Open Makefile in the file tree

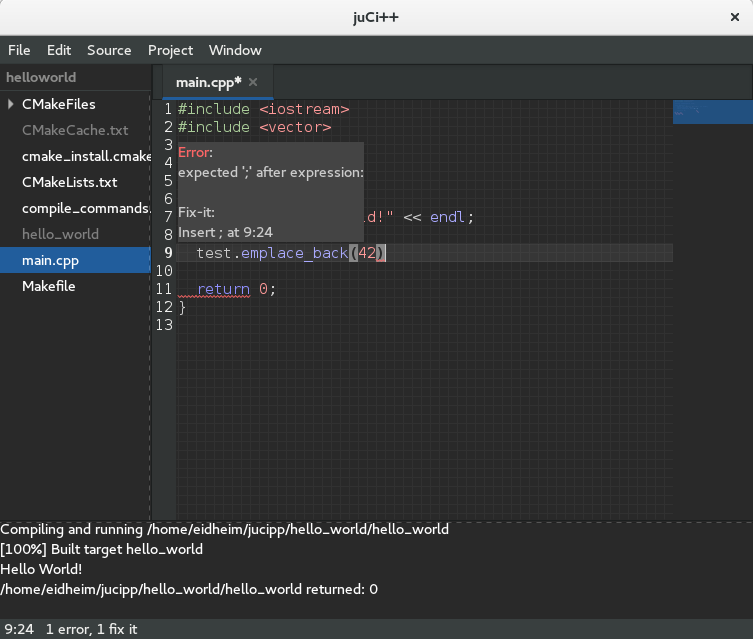tap(48, 286)
